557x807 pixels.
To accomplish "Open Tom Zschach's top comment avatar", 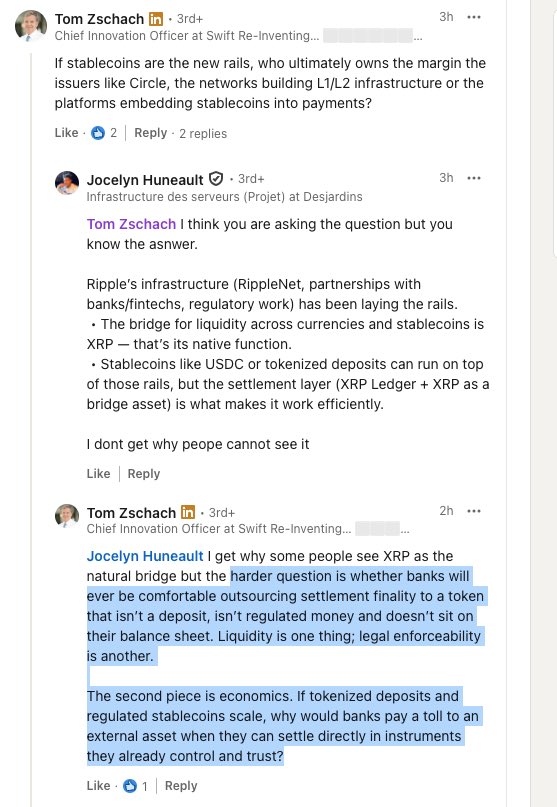I will [31, 25].
